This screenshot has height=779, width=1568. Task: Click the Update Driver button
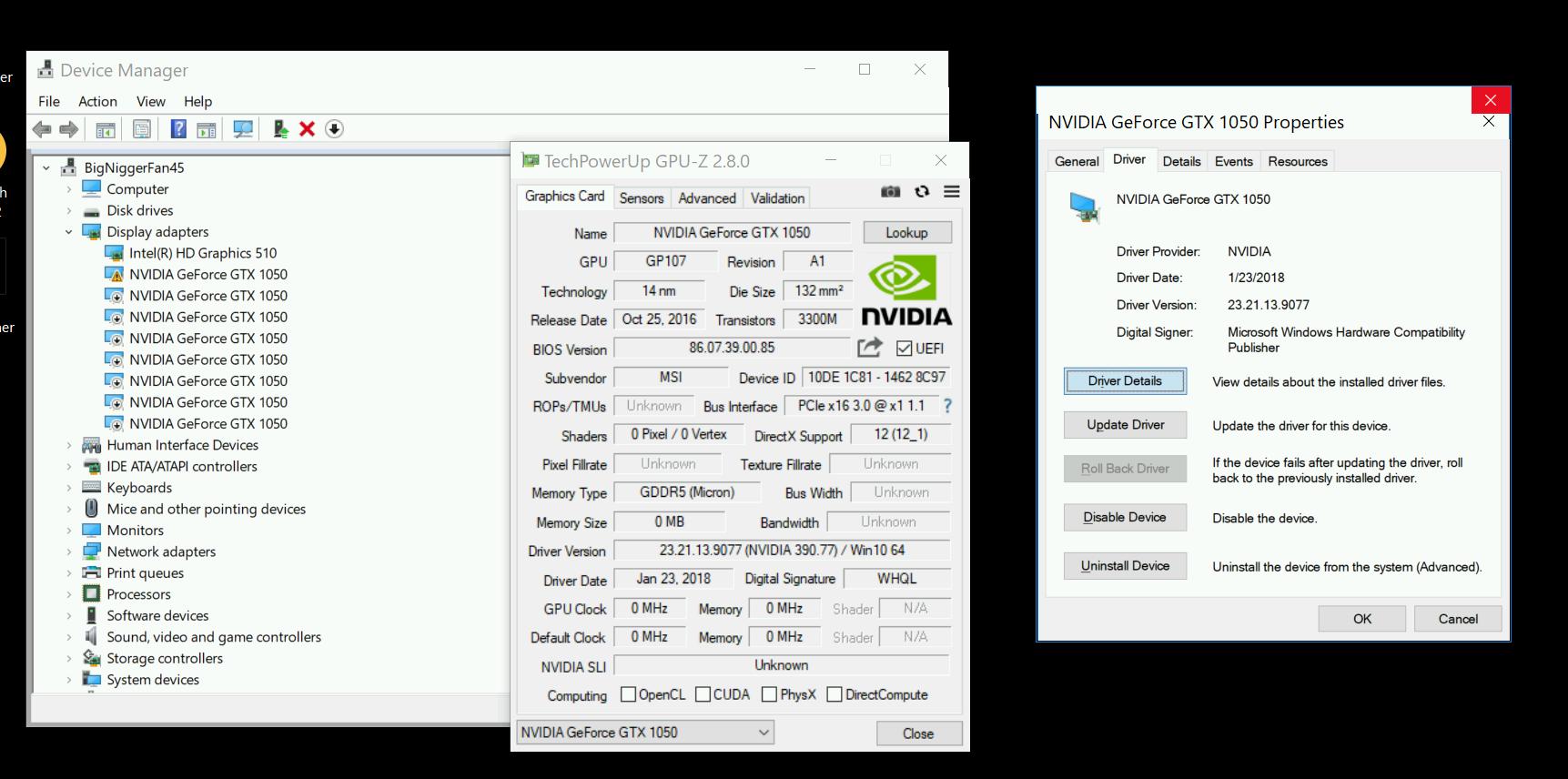click(x=1126, y=425)
